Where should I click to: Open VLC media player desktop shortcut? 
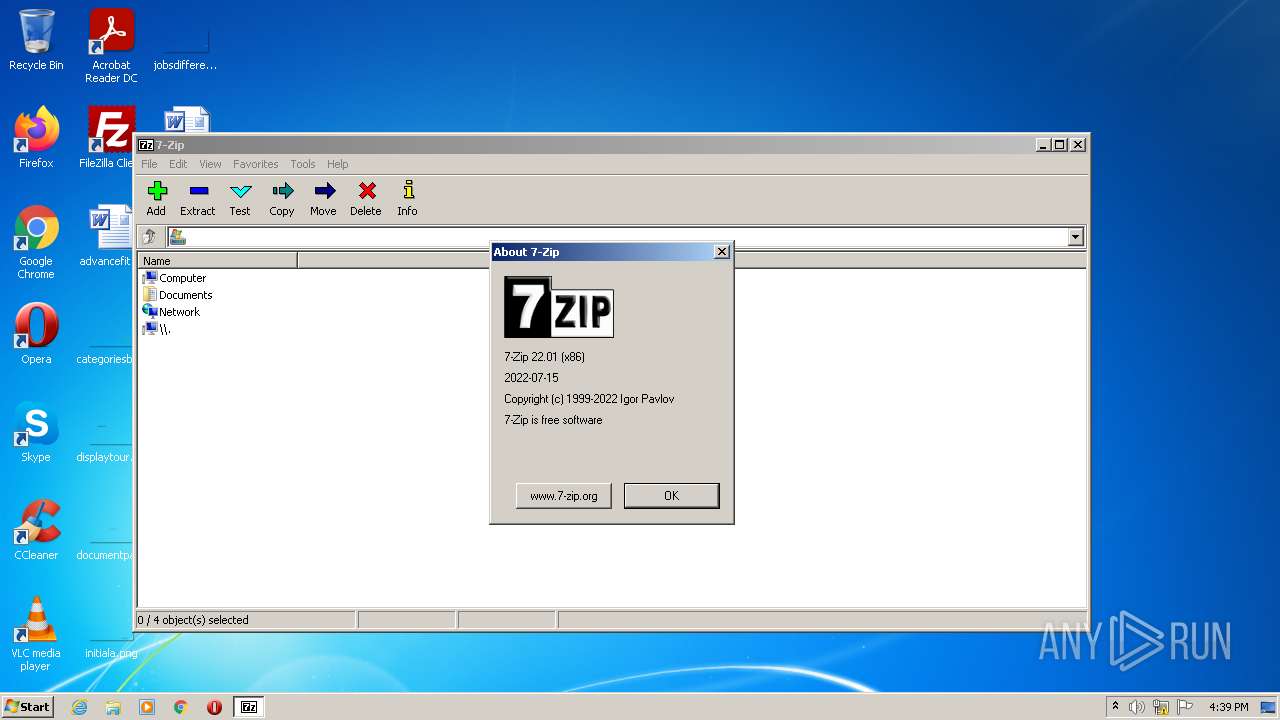click(36, 634)
